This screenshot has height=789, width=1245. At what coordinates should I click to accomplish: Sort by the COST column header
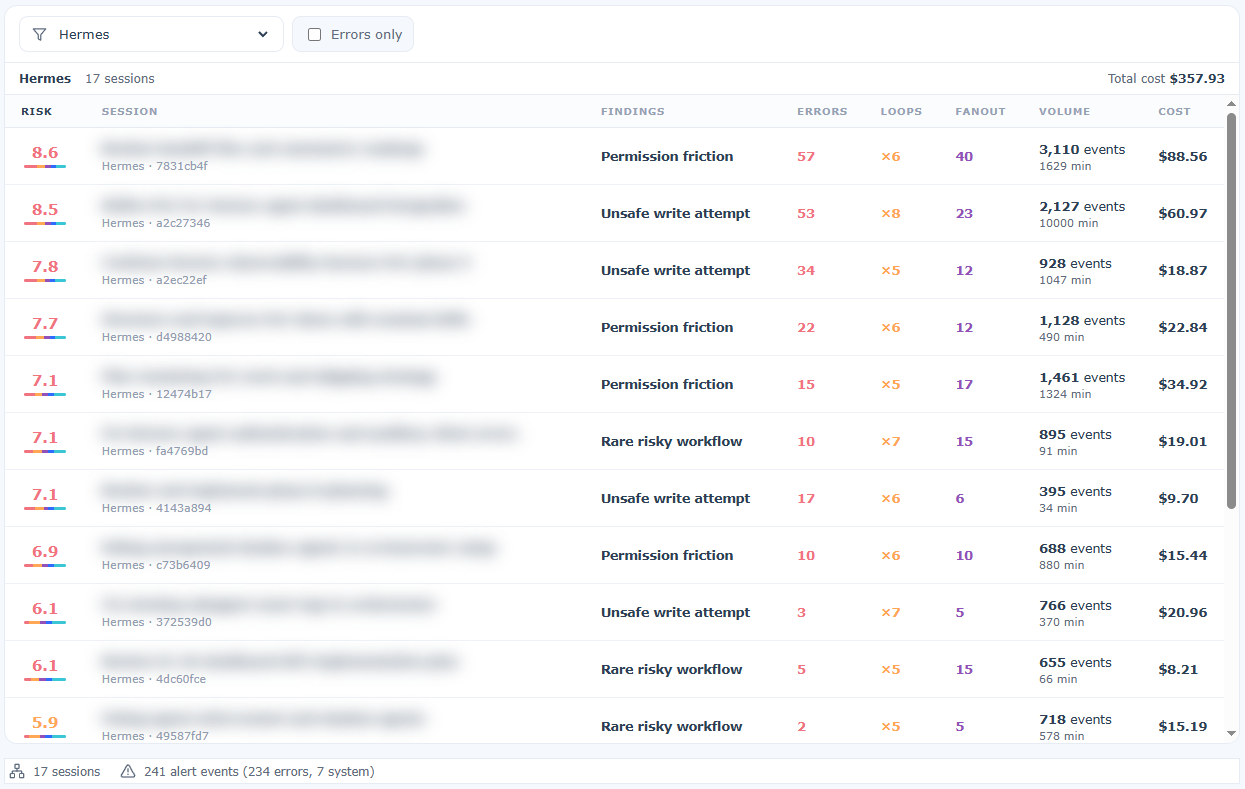pyautogui.click(x=1175, y=111)
